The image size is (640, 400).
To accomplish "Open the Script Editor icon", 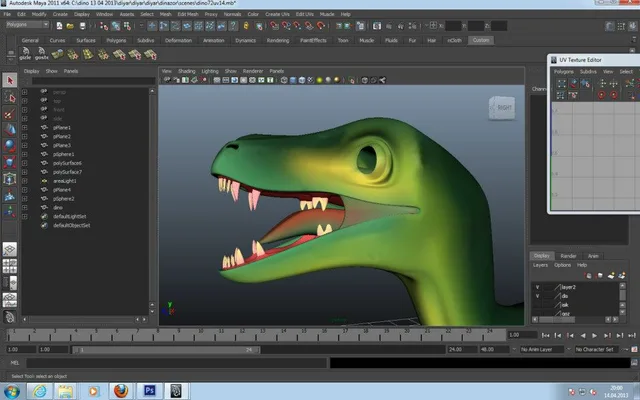I will pyautogui.click(x=635, y=363).
